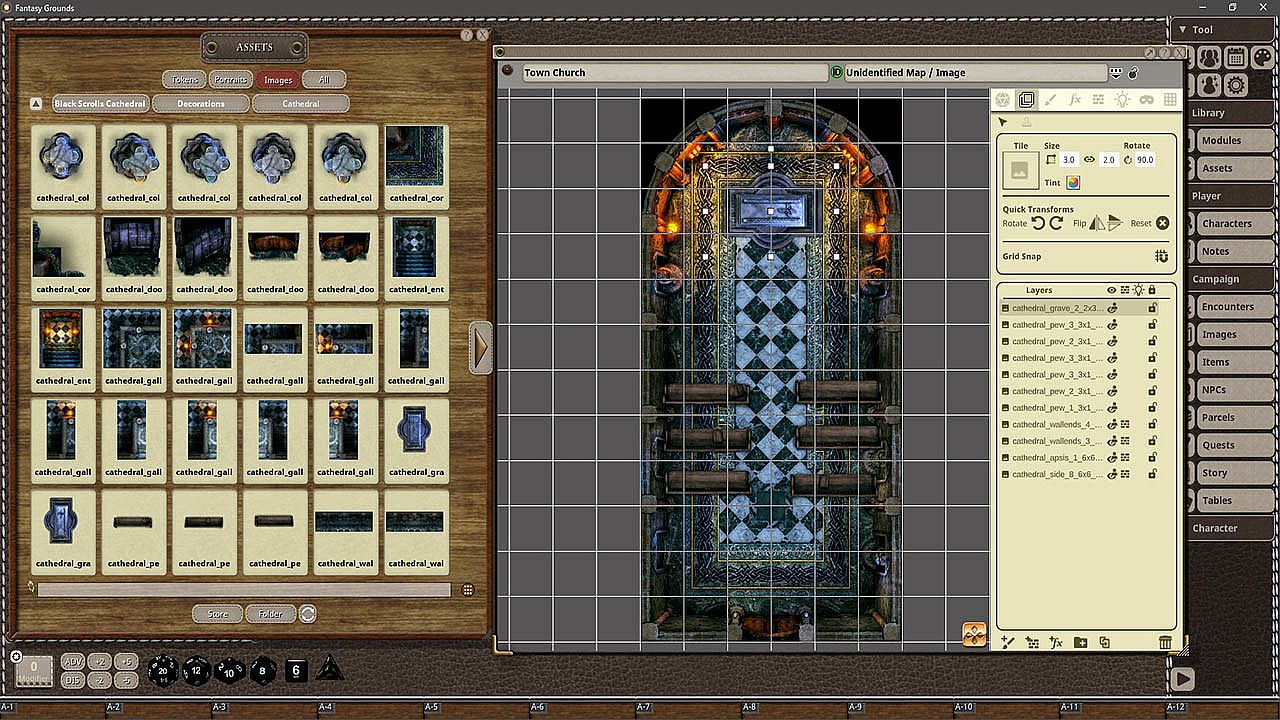This screenshot has width=1280, height=720.
Task: Reset the tile transforms
Action: coord(1162,223)
